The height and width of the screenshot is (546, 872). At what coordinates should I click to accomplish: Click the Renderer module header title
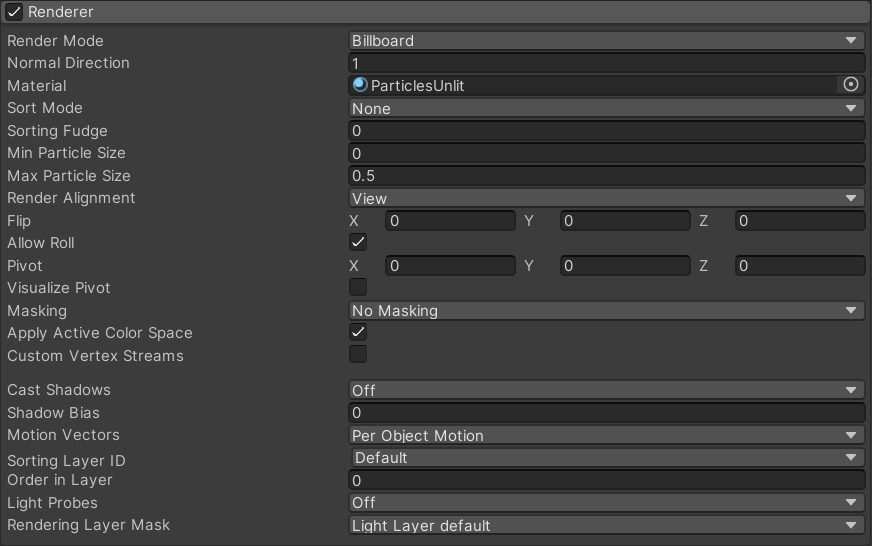(61, 12)
